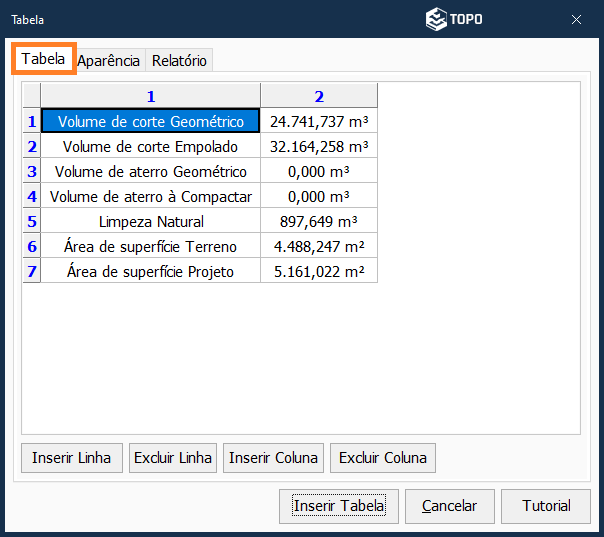The image size is (604, 537).
Task: Cancel the table dialog
Action: (449, 506)
